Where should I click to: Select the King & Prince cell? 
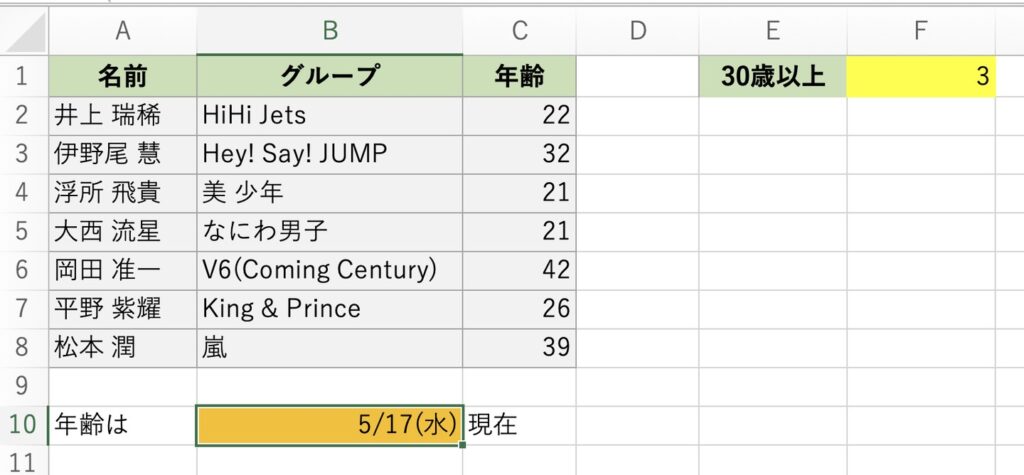330,309
